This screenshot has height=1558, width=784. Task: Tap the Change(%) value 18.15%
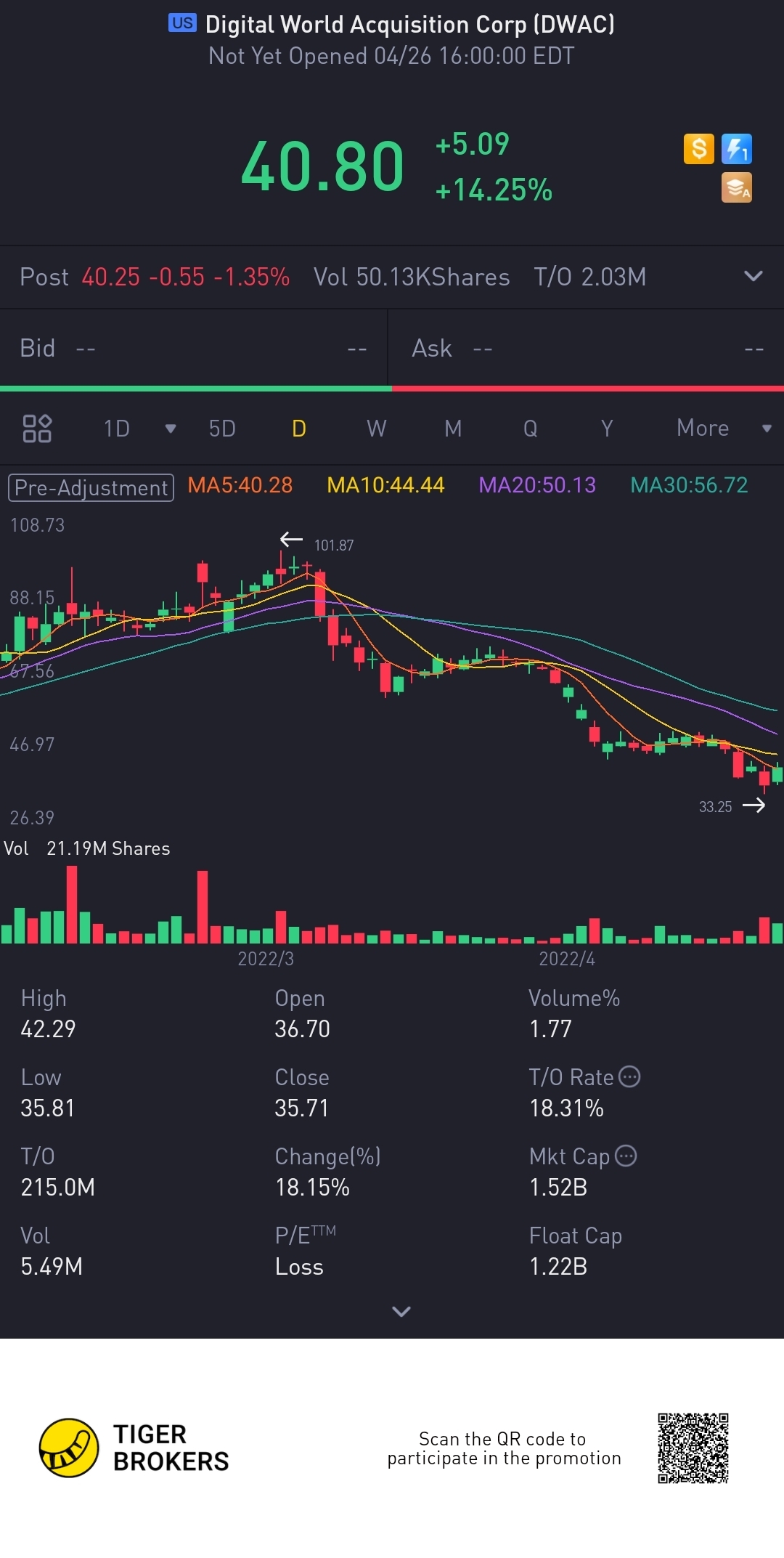pyautogui.click(x=312, y=1188)
